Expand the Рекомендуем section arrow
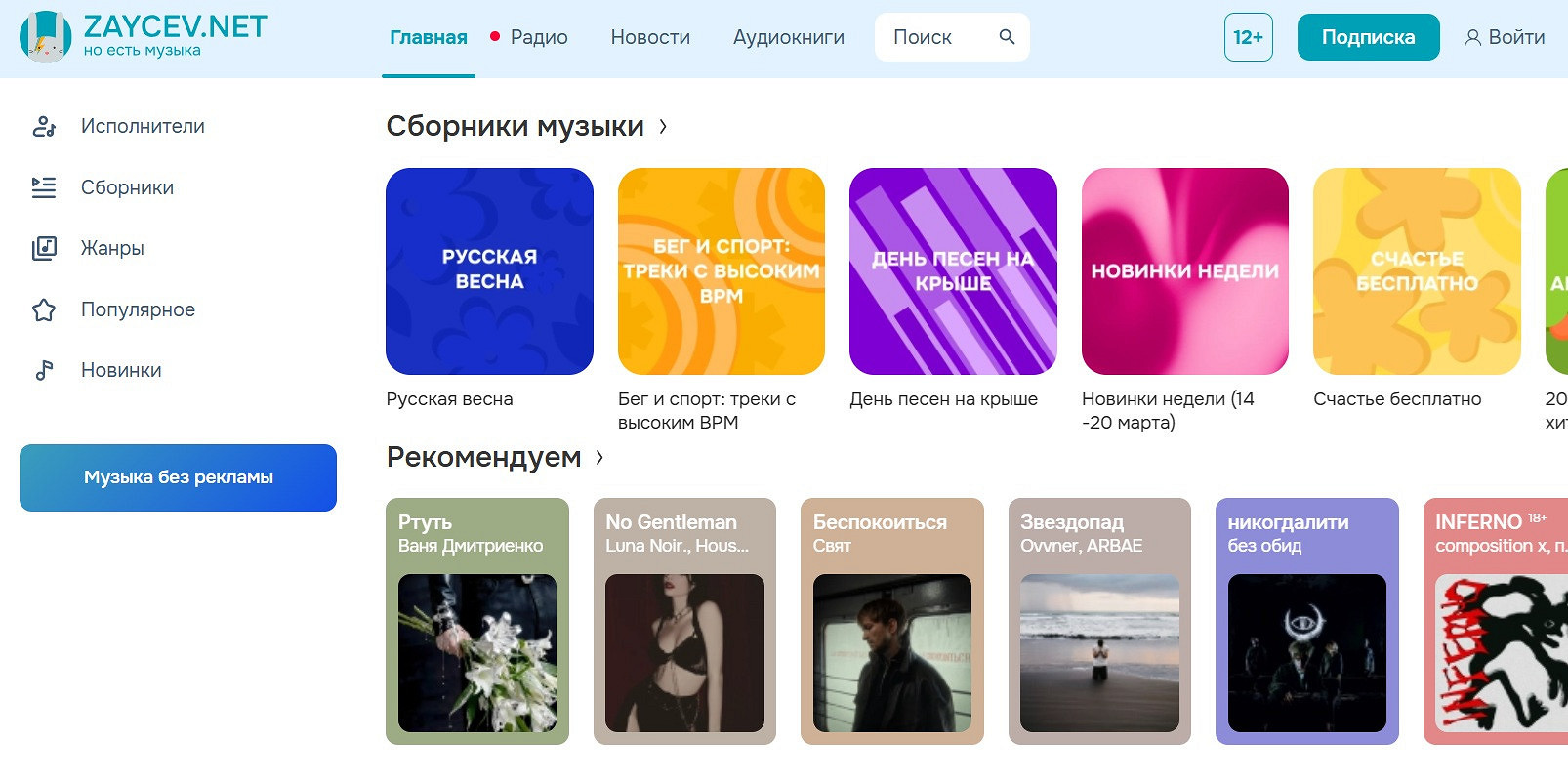 (x=599, y=457)
